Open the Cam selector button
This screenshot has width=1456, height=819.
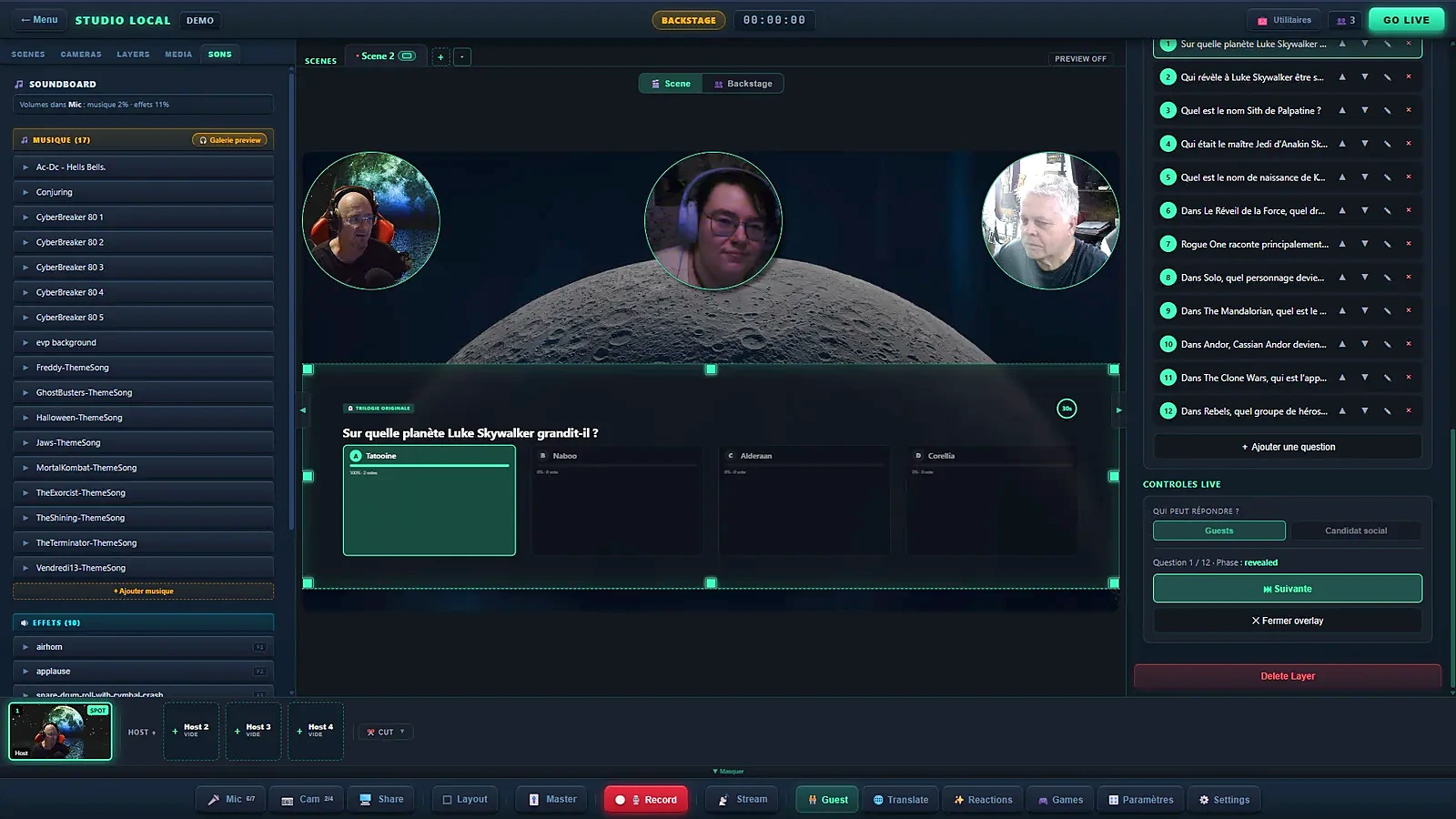307,799
